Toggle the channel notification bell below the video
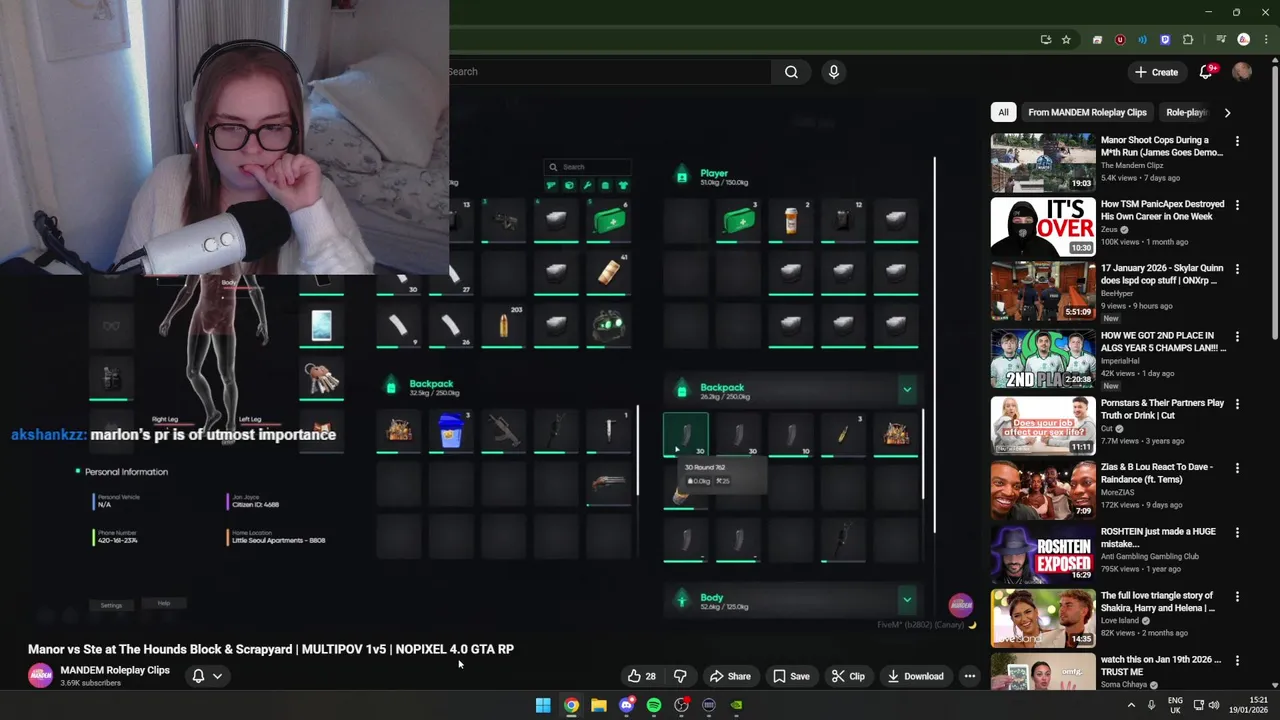The image size is (1280, 720). [x=198, y=676]
